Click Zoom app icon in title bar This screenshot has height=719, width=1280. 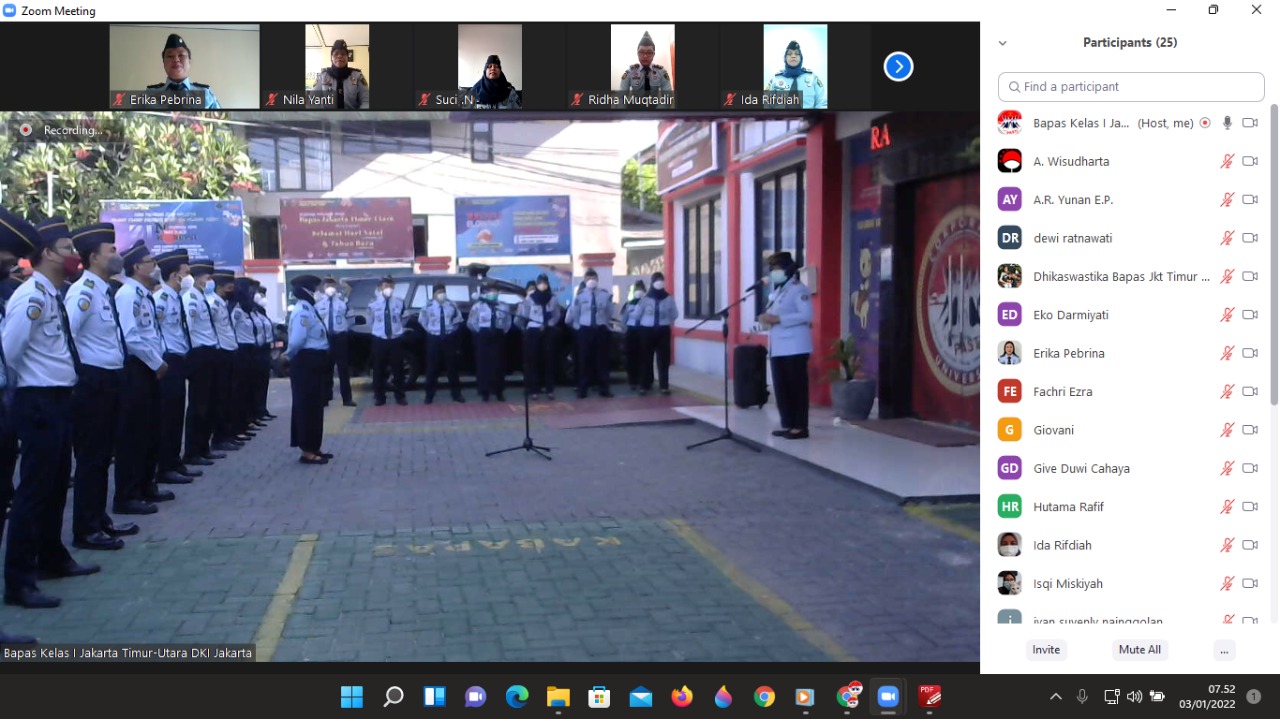click(x=10, y=10)
